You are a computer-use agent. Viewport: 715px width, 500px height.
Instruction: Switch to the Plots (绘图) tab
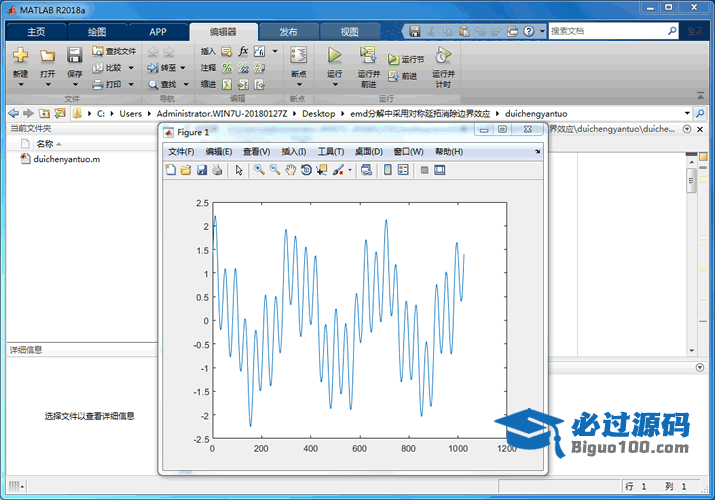(97, 32)
